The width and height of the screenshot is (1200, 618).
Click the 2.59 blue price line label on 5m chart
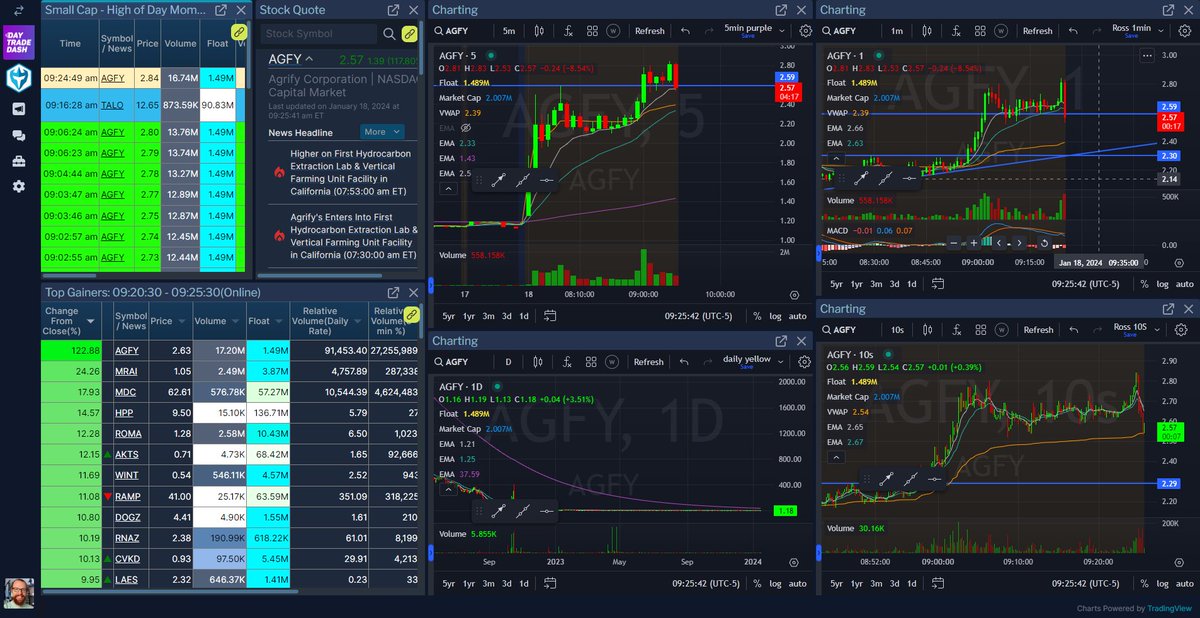[785, 77]
